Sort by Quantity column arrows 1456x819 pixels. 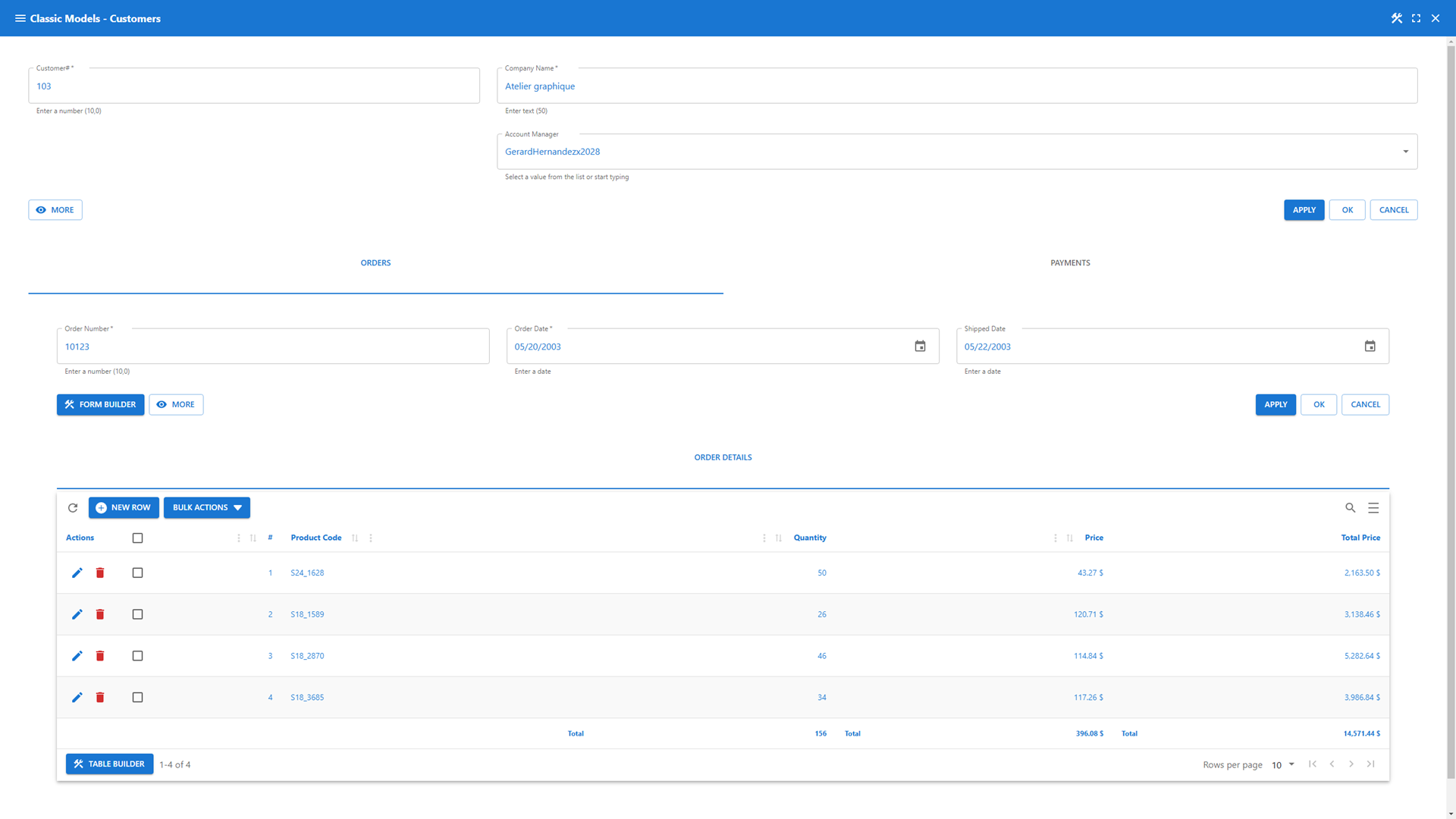(x=779, y=538)
